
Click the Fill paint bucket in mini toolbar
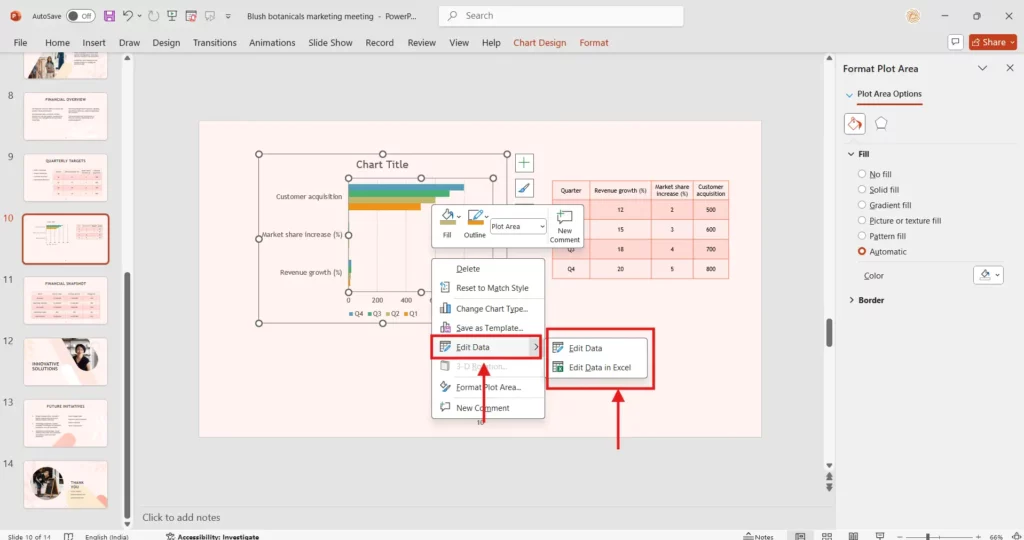pyautogui.click(x=445, y=217)
